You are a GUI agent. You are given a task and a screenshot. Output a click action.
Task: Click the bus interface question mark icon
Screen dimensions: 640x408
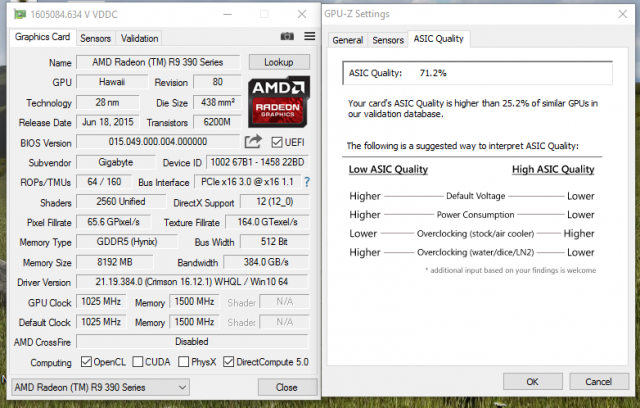click(x=306, y=182)
